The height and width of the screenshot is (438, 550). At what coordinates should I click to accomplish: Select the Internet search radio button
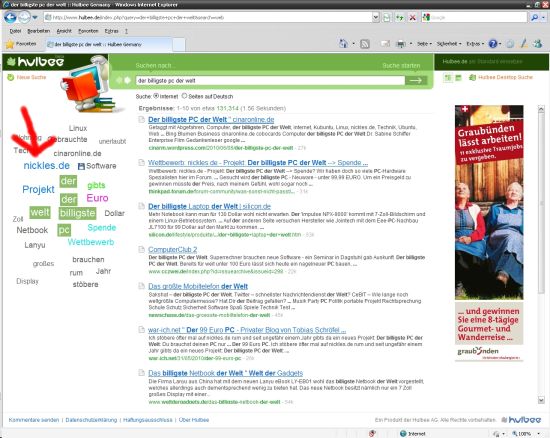pyautogui.click(x=156, y=96)
